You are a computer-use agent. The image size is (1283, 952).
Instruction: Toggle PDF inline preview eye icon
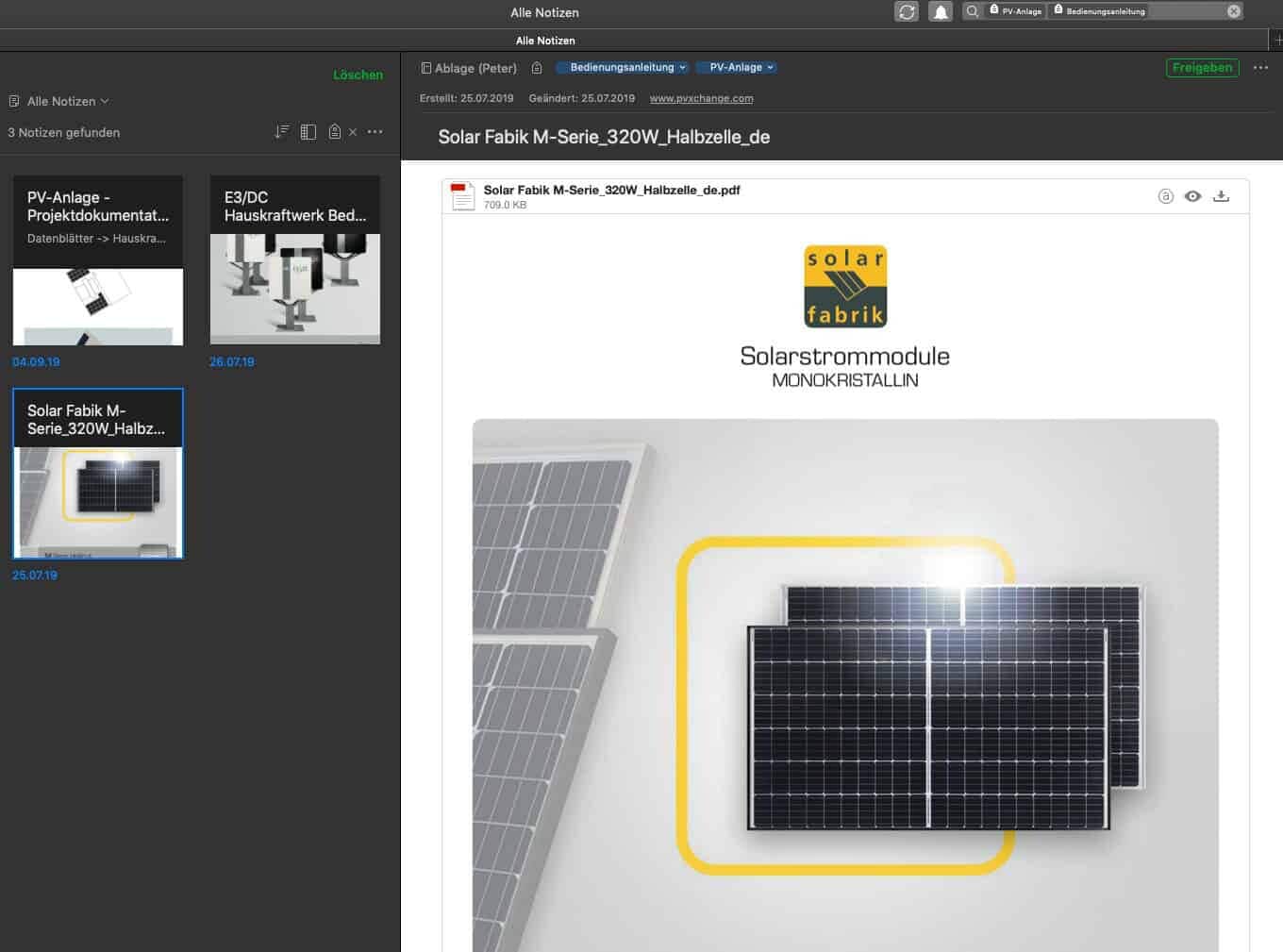(1192, 196)
